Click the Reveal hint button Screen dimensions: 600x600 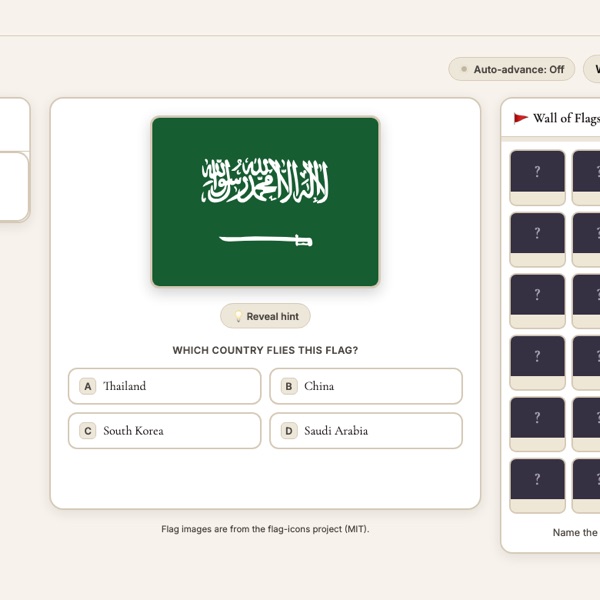265,316
